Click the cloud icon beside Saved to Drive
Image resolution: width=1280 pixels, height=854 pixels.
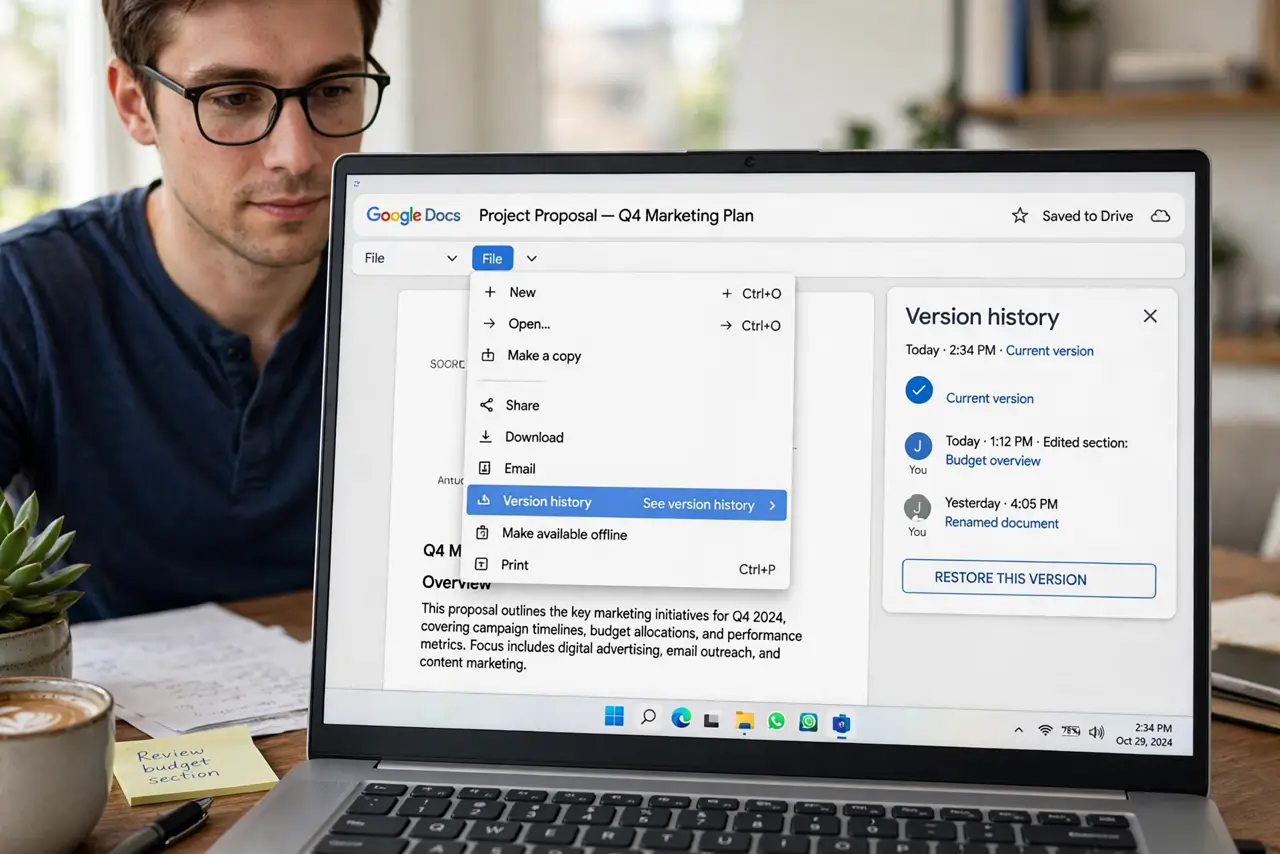pyautogui.click(x=1160, y=216)
